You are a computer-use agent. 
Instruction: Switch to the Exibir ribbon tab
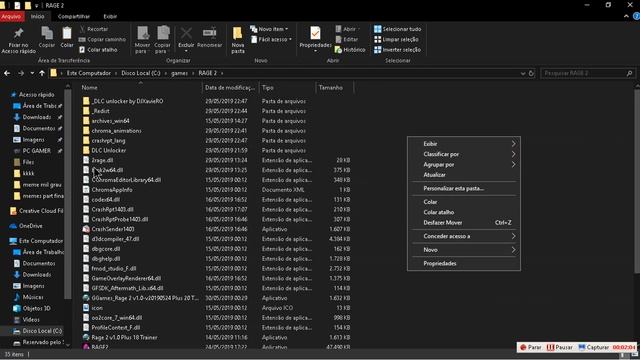click(110, 16)
